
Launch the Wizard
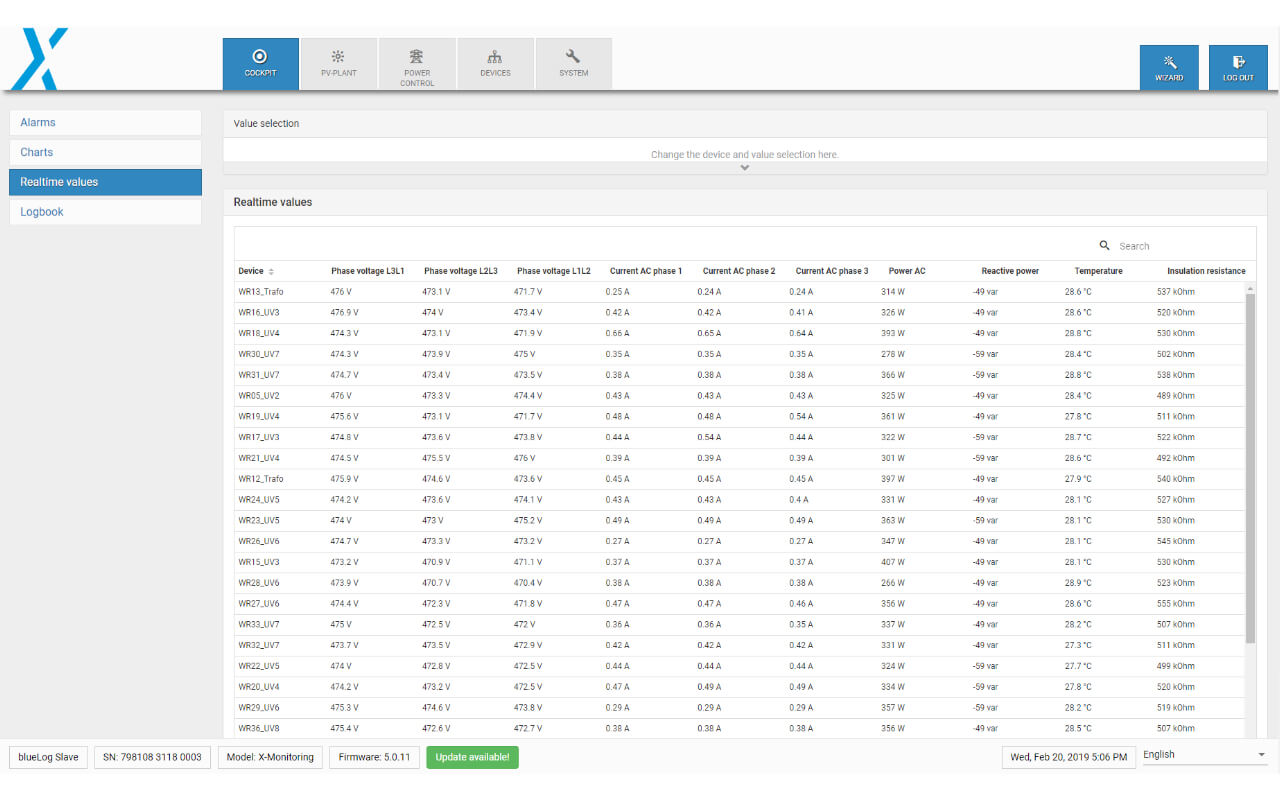click(1169, 68)
